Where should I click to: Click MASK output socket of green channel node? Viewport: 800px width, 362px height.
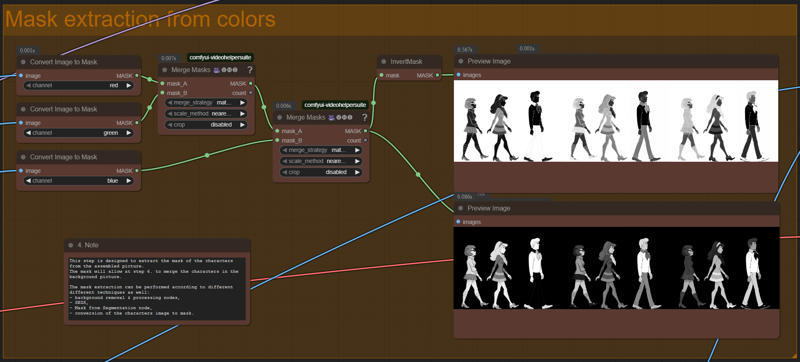click(137, 123)
